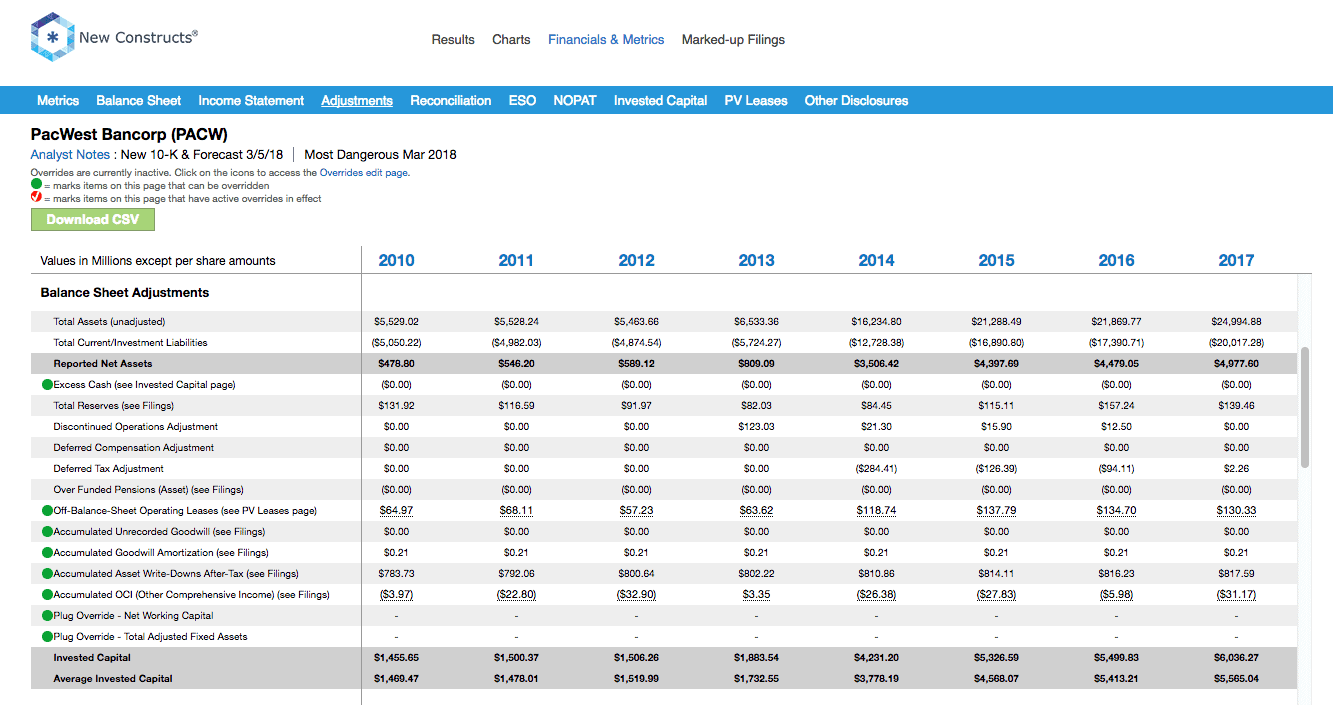Click 2012 Accumulated OCI value ($32.90)
This screenshot has width=1333, height=705.
(636, 595)
